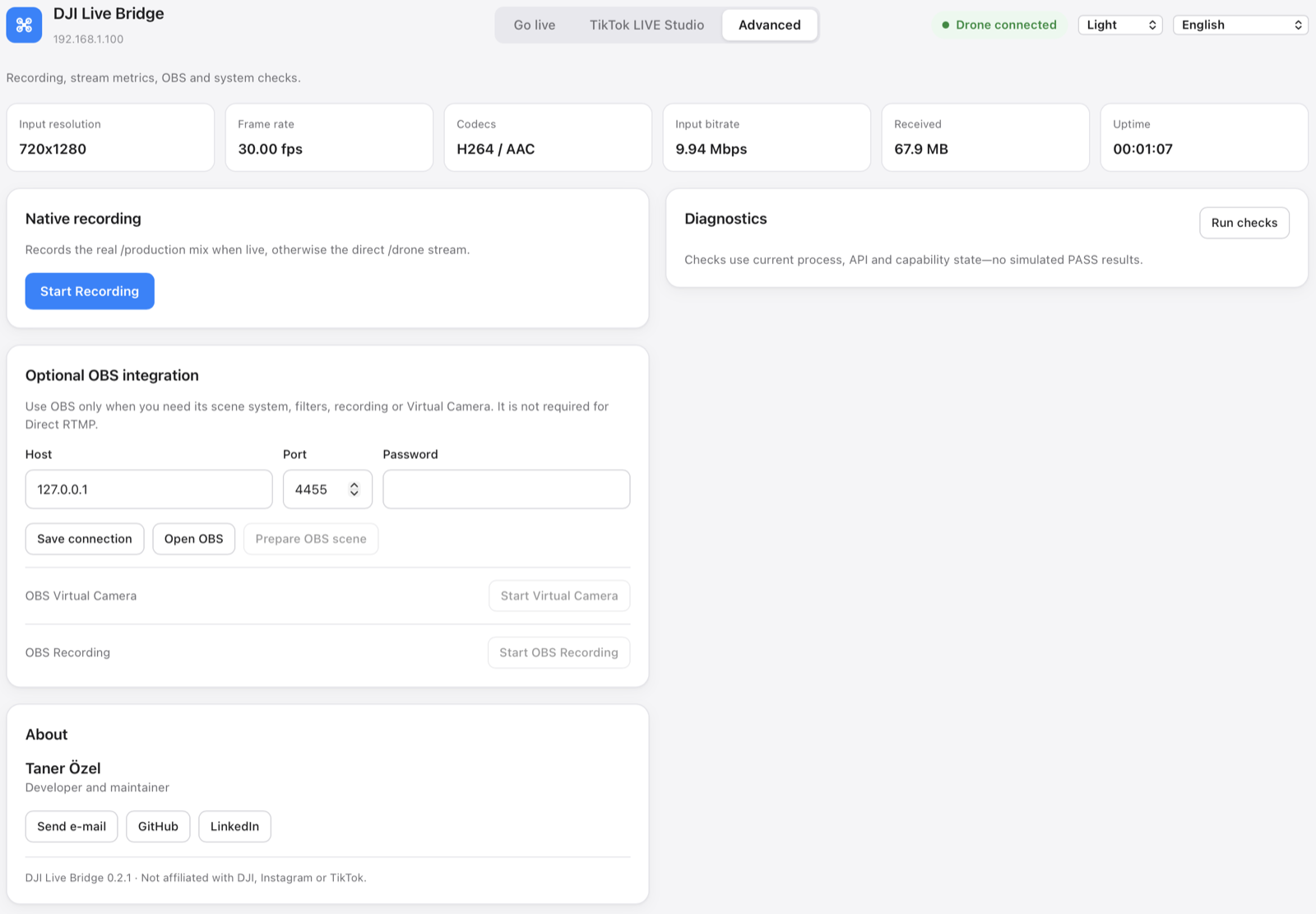Image resolution: width=1316 pixels, height=914 pixels.
Task: Click Prepare OBS scene button
Action: pyautogui.click(x=311, y=539)
